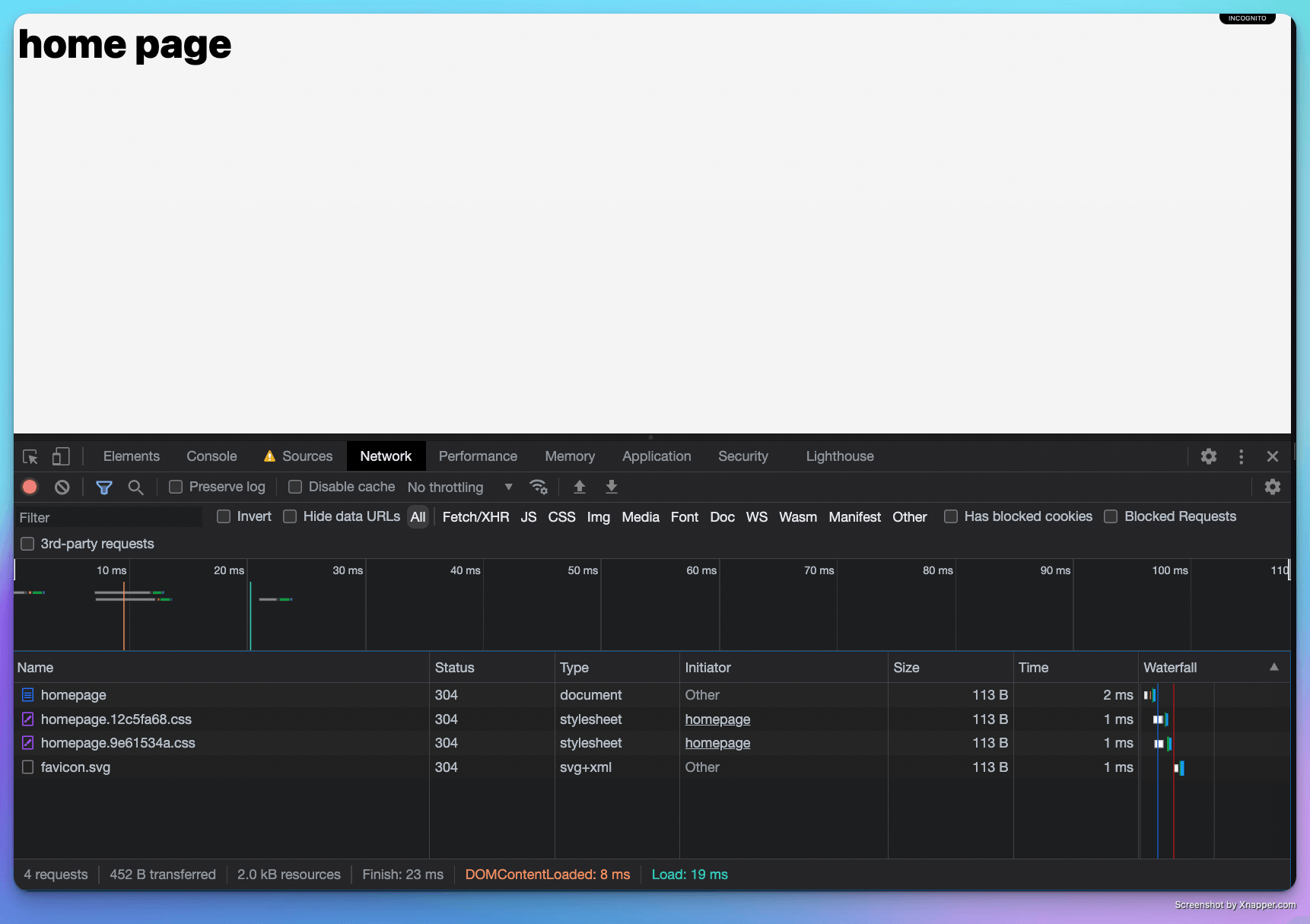This screenshot has width=1310, height=924.
Task: Enable Preserve log checkbox
Action: pyautogui.click(x=176, y=487)
